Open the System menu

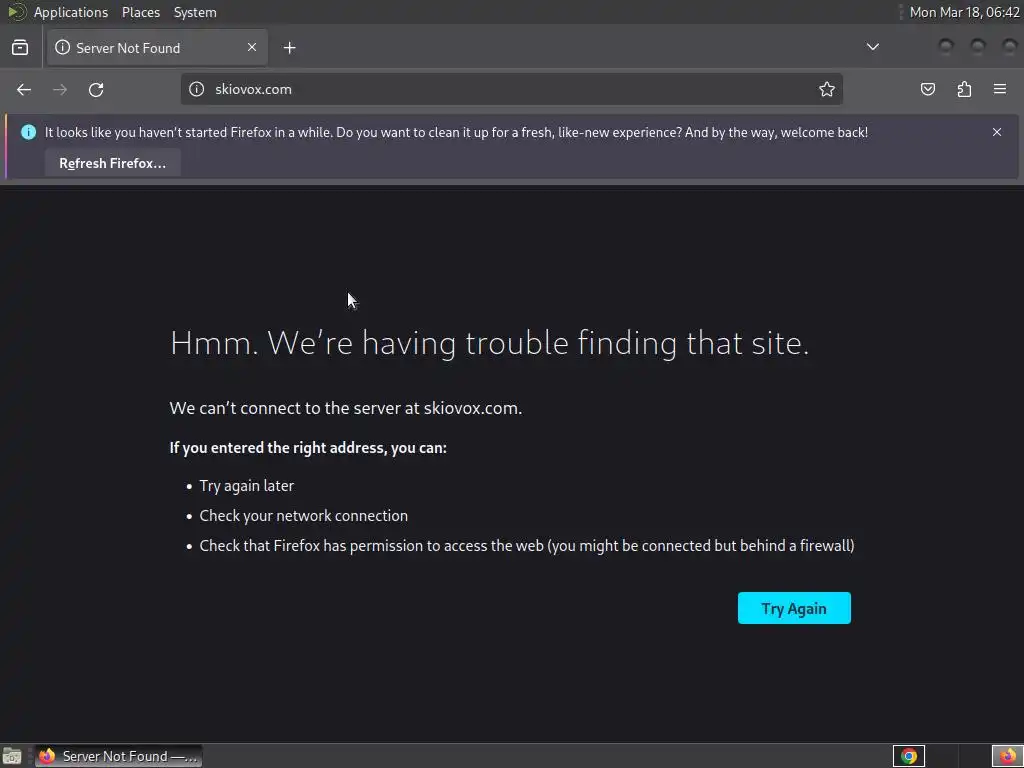tap(195, 12)
